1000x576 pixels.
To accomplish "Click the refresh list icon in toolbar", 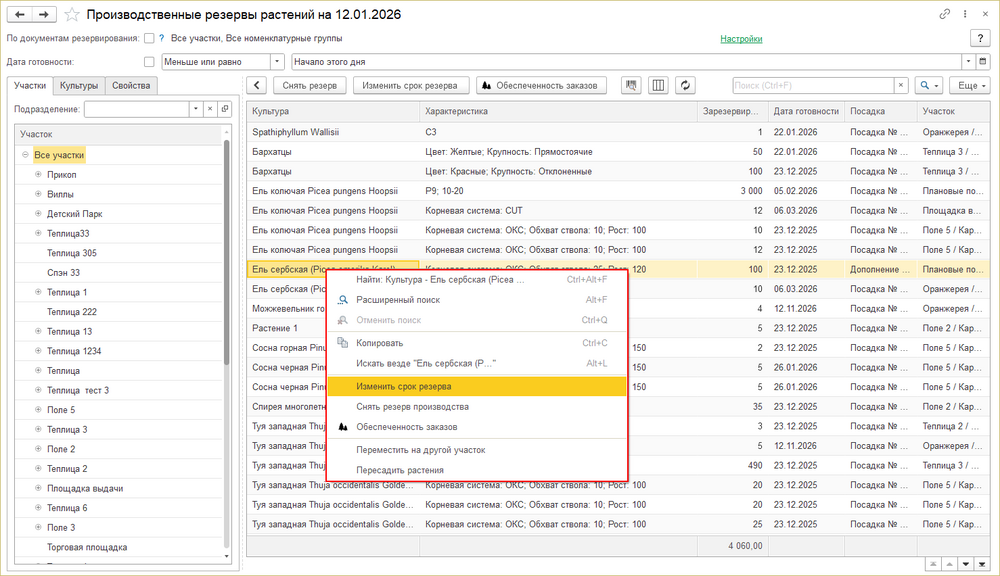I will 685,86.
